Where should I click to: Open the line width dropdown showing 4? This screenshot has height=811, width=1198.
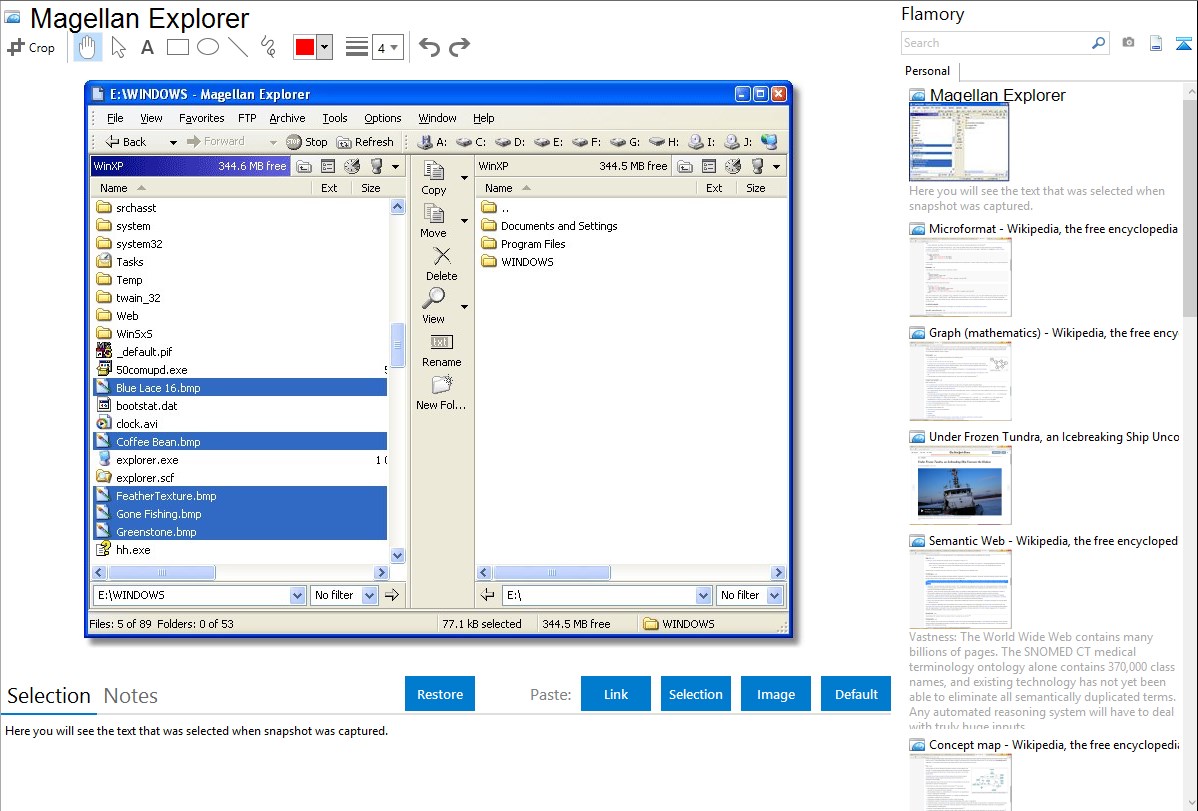pos(387,48)
